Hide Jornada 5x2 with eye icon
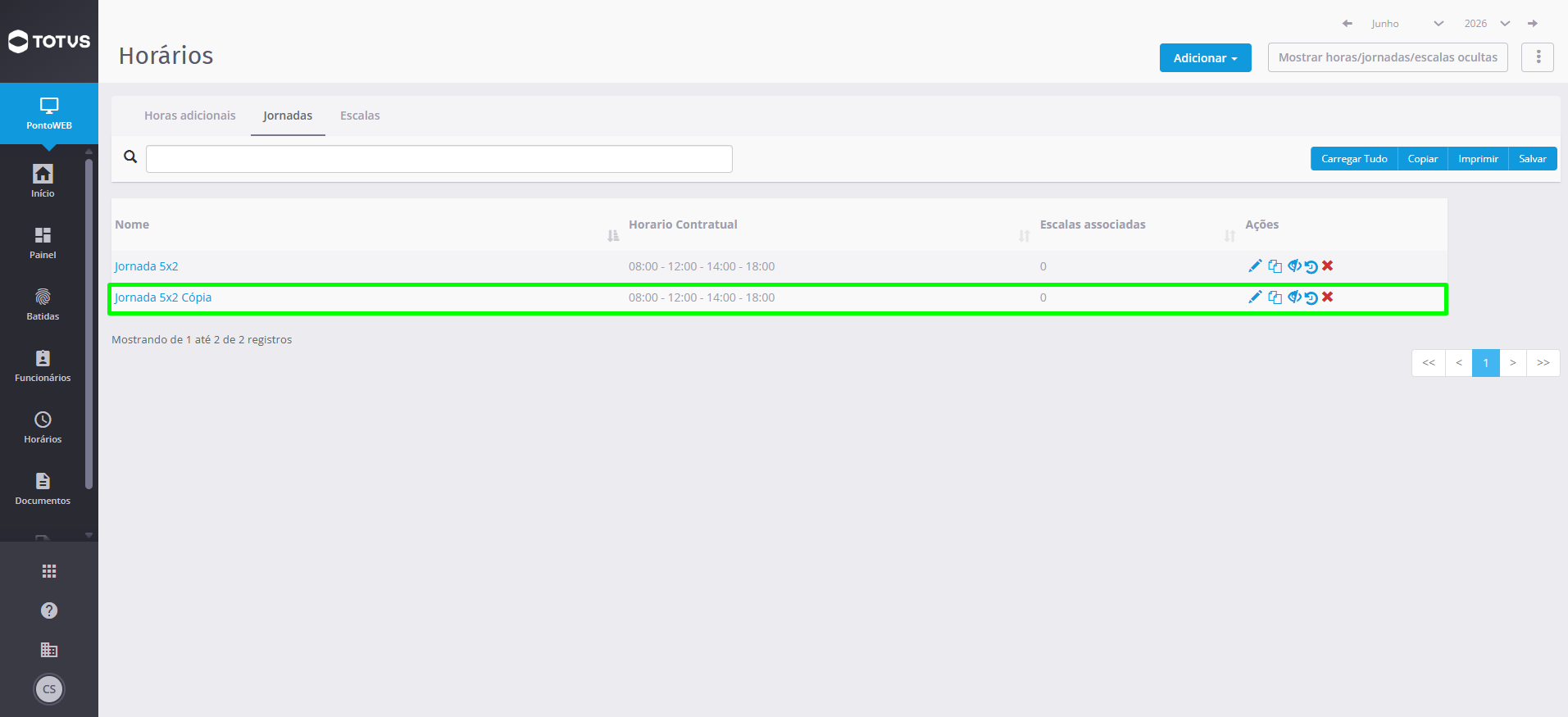The height and width of the screenshot is (717, 1568). (x=1294, y=265)
